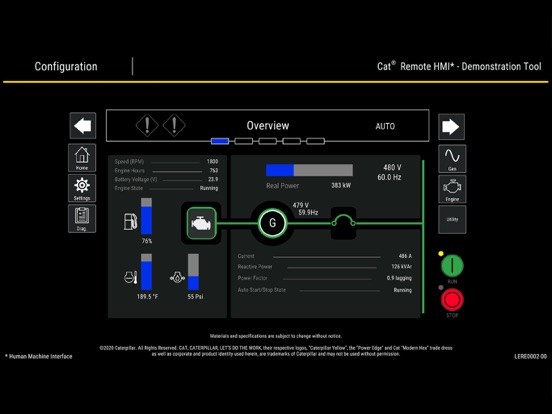Start the generator with green RUN button
Image resolution: width=552 pixels, height=414 pixels.
click(452, 265)
